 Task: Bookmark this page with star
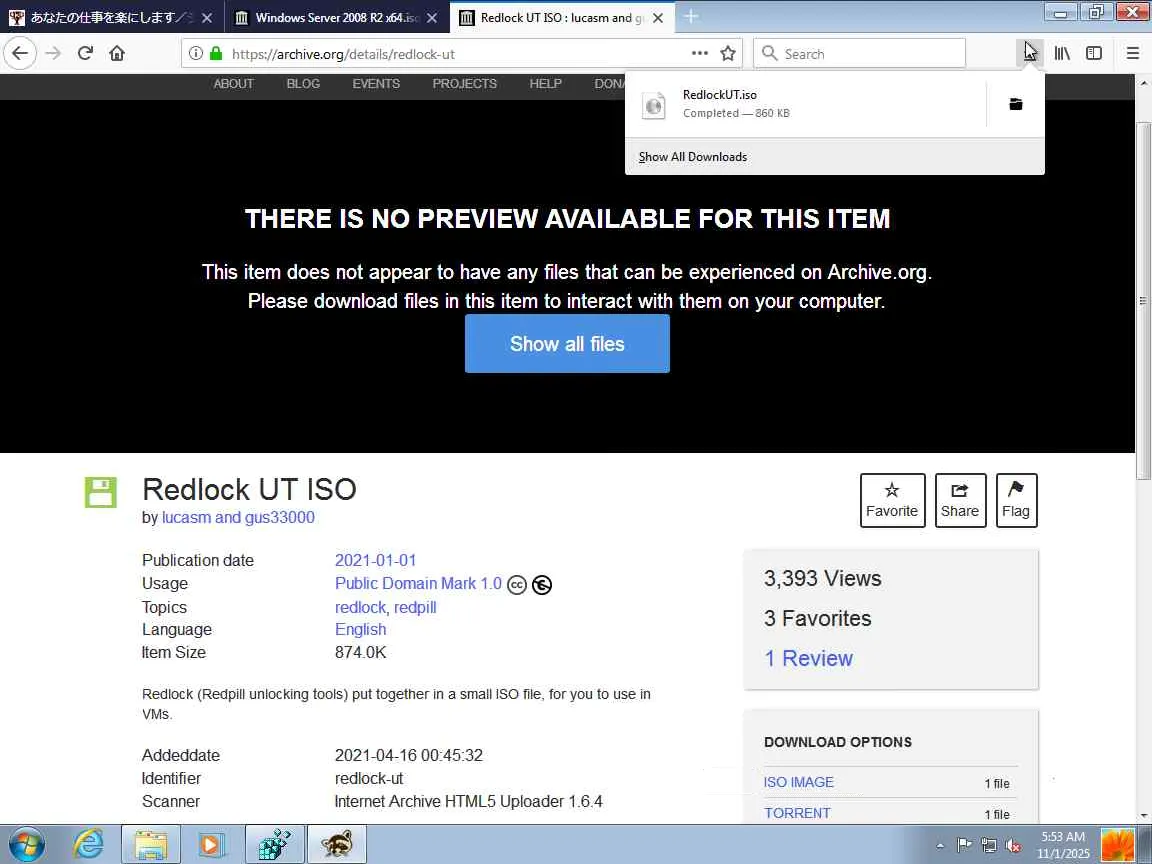[x=728, y=53]
